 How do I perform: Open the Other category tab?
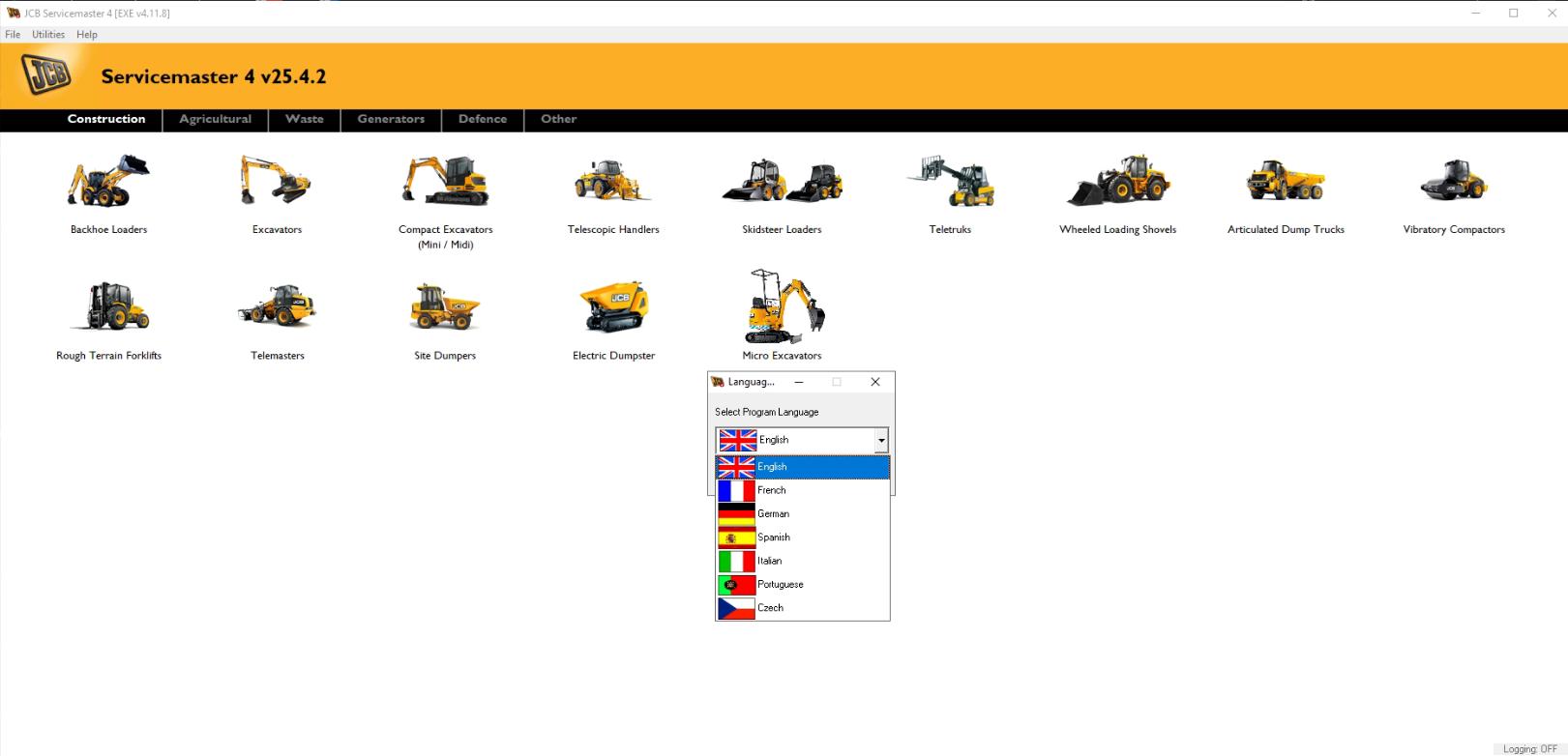[x=558, y=119]
